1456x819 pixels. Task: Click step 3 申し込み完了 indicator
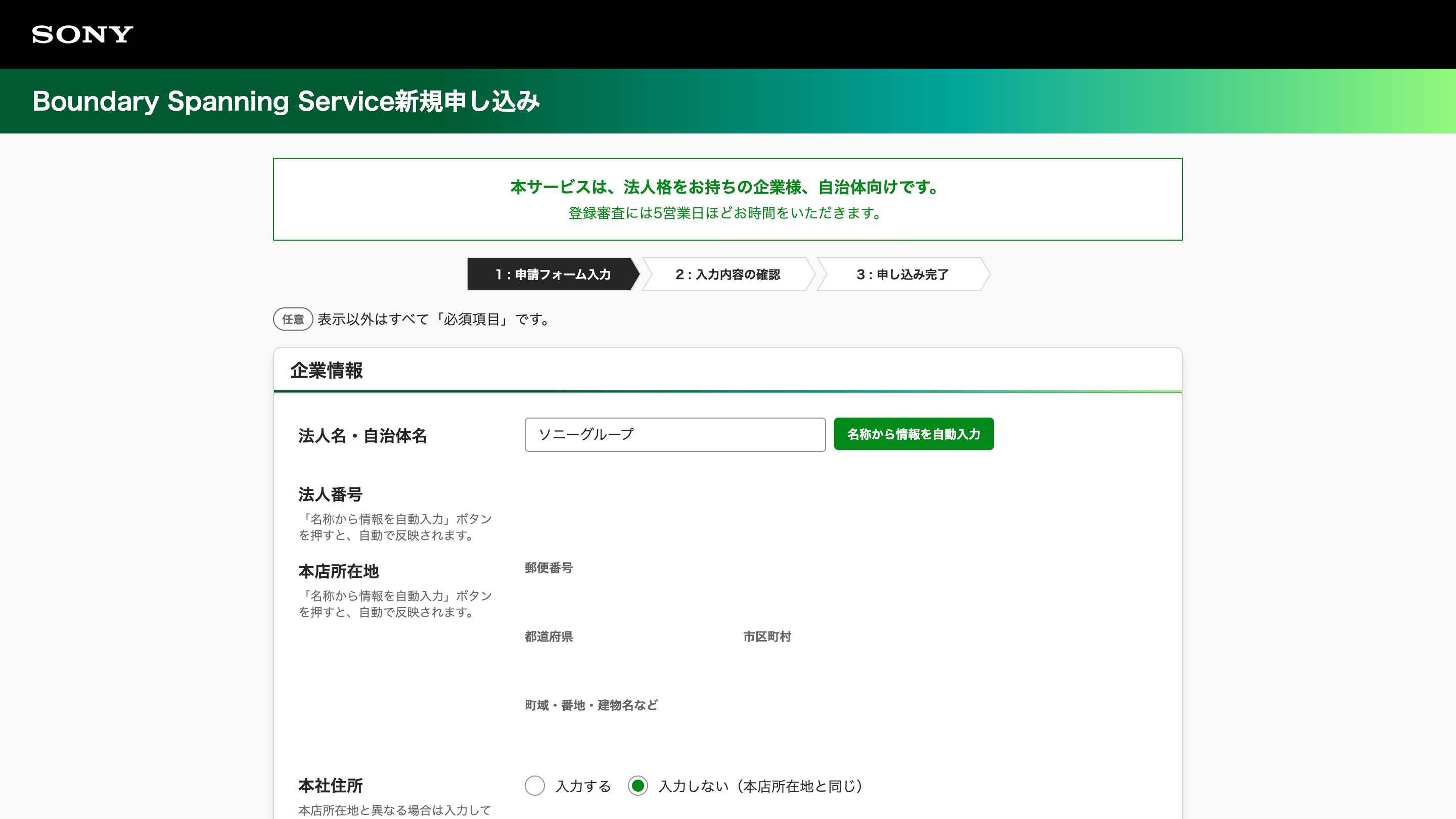coord(902,275)
